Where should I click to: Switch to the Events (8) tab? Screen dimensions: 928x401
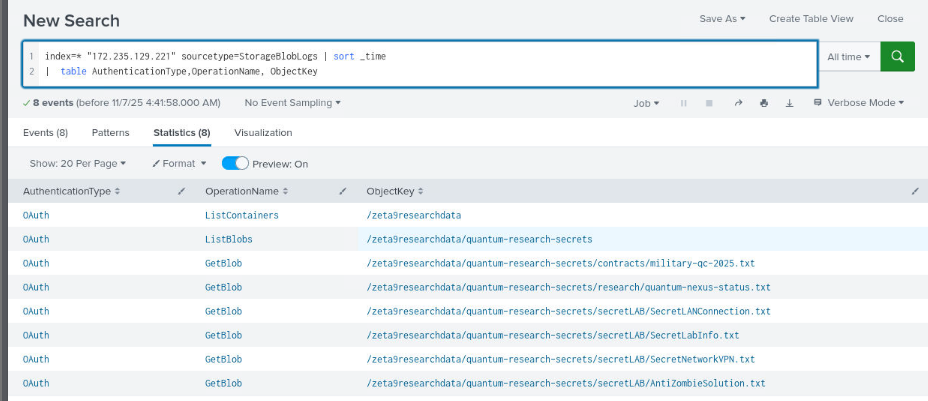coord(46,132)
